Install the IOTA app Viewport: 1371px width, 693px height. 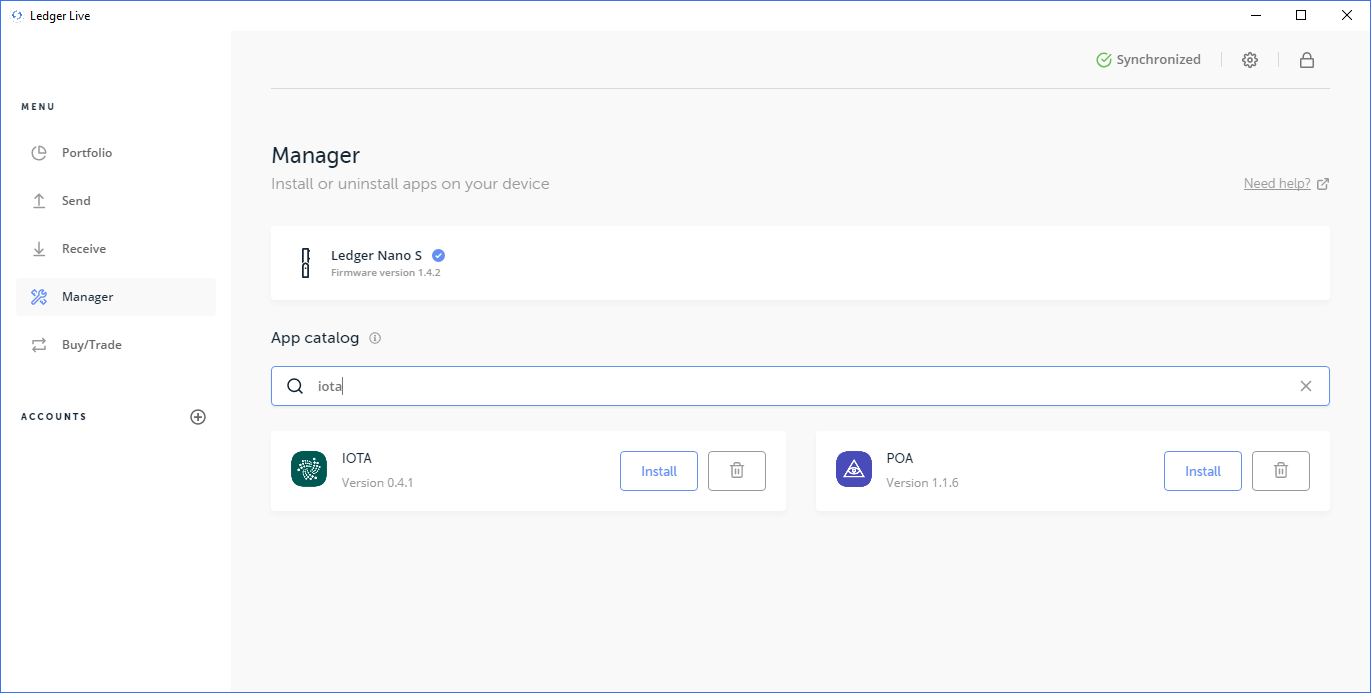[x=659, y=471]
